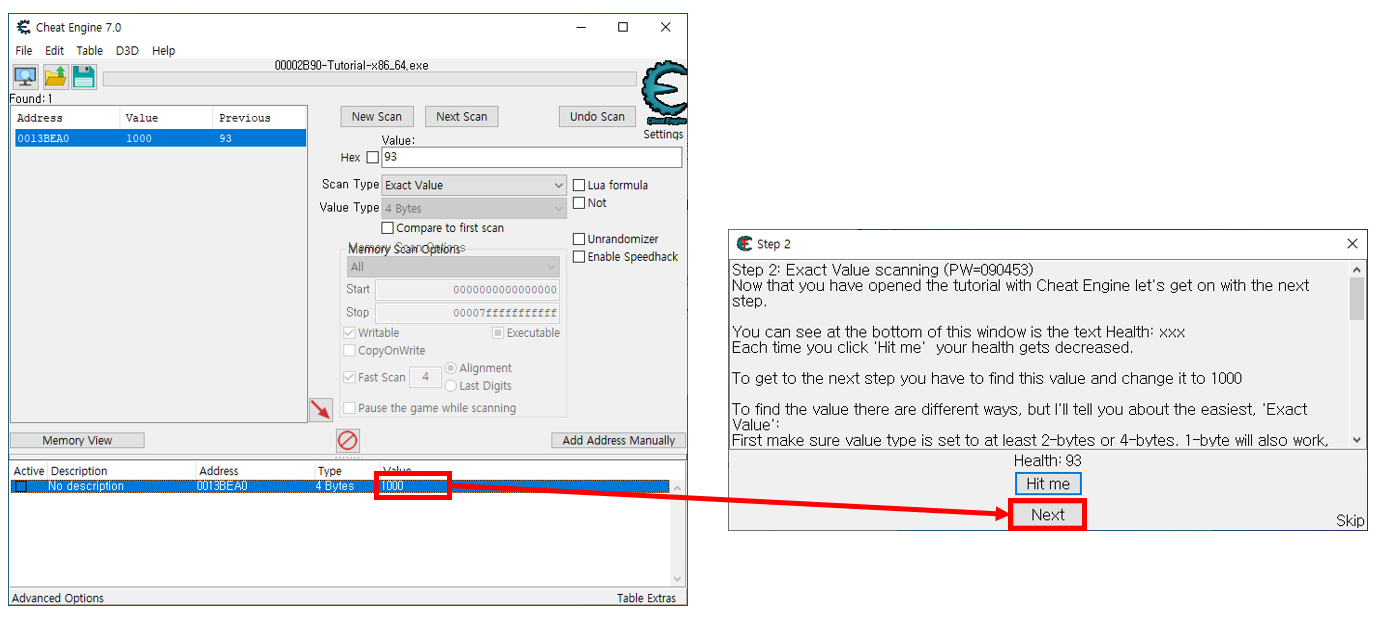The image size is (1384, 626).
Task: Enable Compare to first scan
Action: (388, 228)
